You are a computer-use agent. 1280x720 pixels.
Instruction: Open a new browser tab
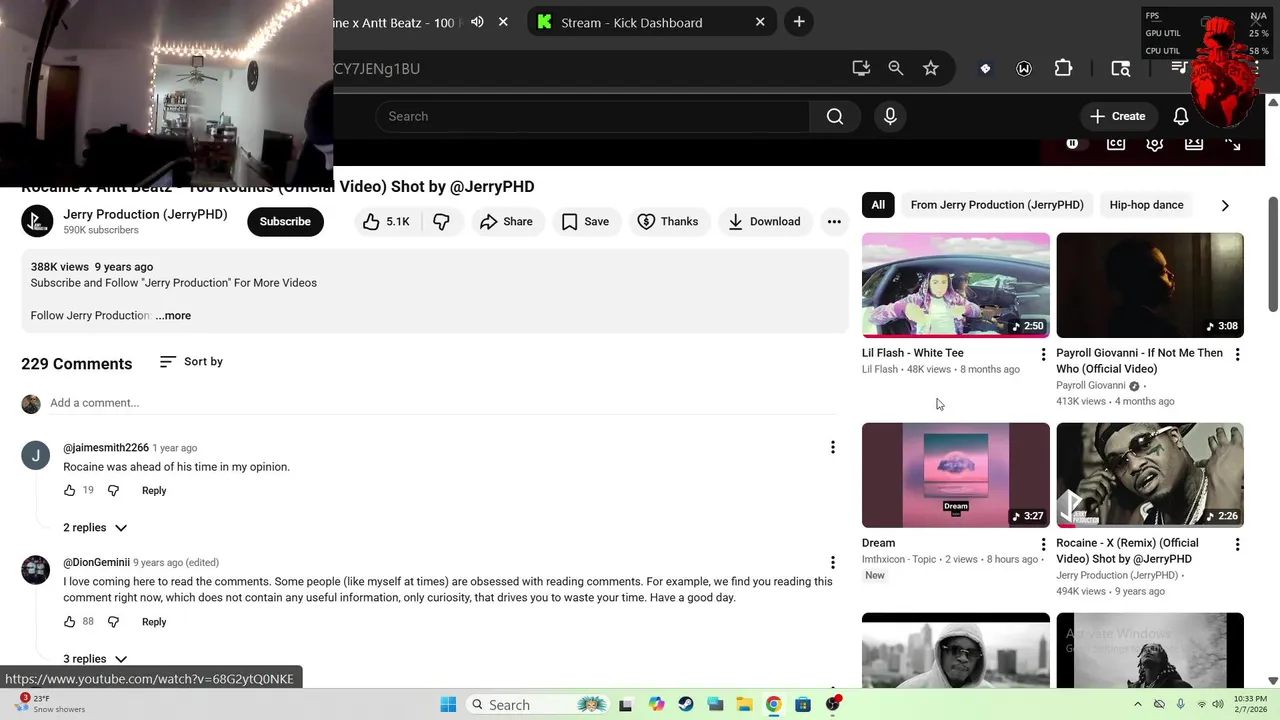(x=799, y=22)
